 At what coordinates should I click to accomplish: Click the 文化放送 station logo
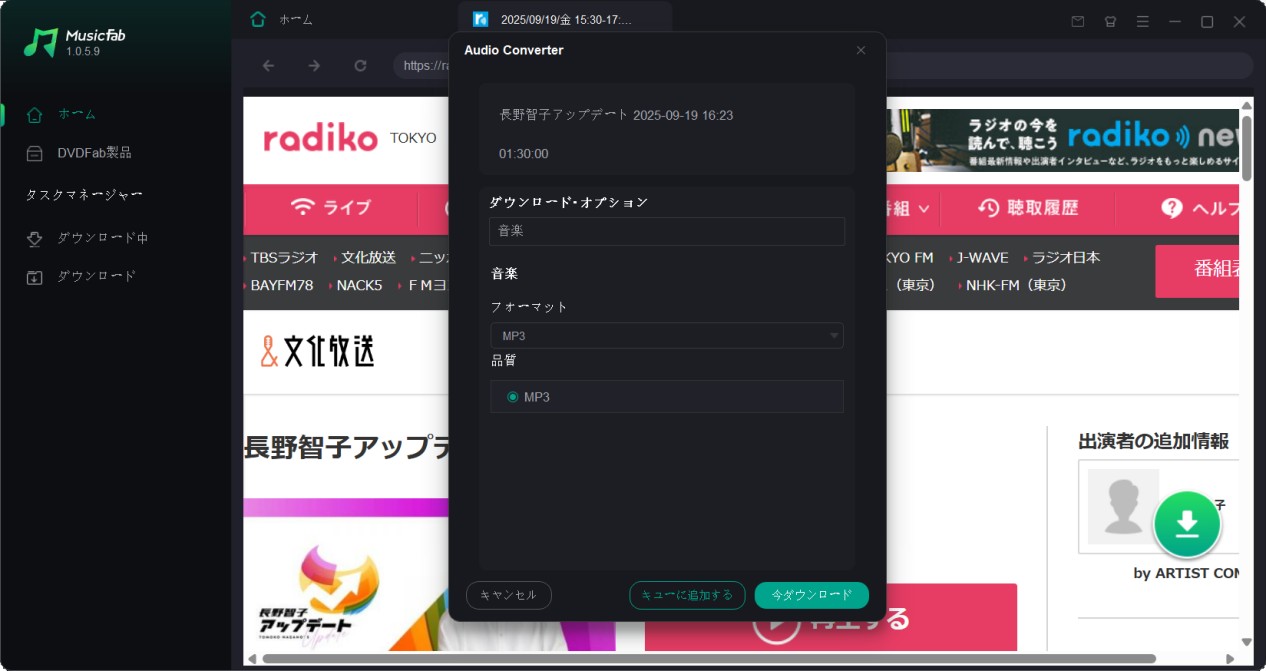point(318,351)
